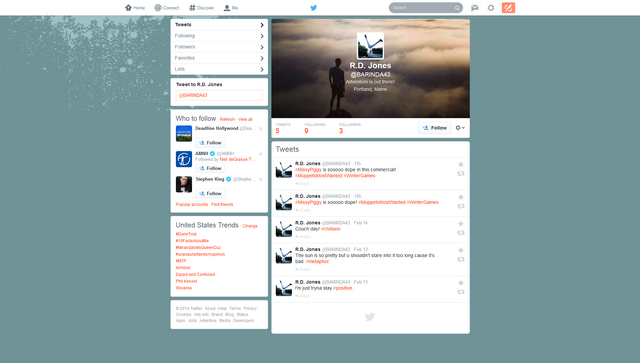640x363 pixels.
Task: Open Find friends link
Action: point(222,205)
